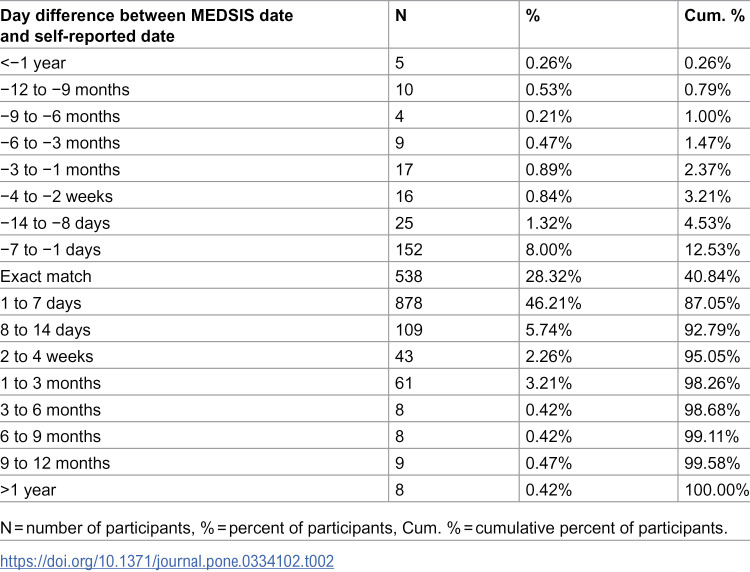
Task: Click the 'N' column header
Action: [x=401, y=16]
